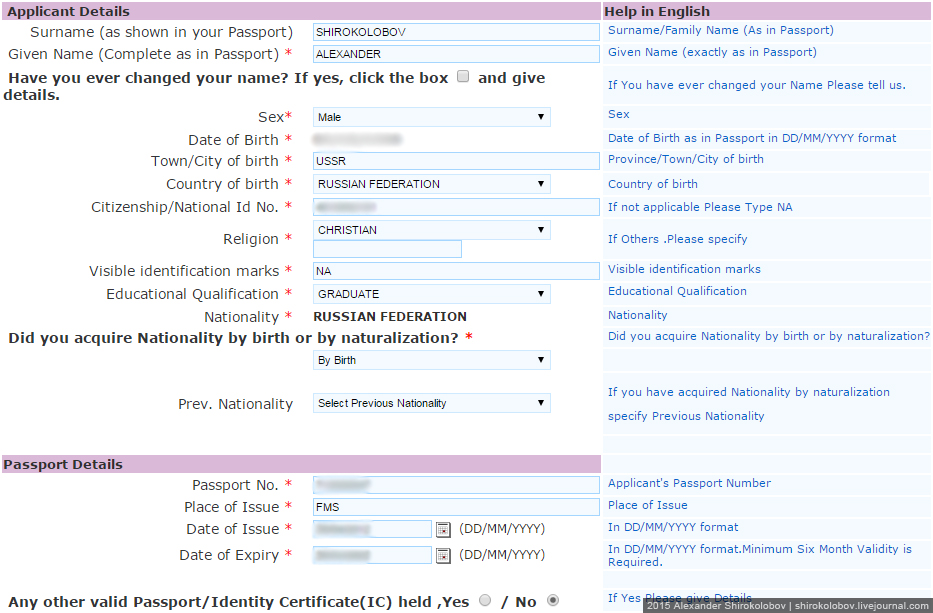
Task: Open the Sex dropdown
Action: (x=431, y=117)
